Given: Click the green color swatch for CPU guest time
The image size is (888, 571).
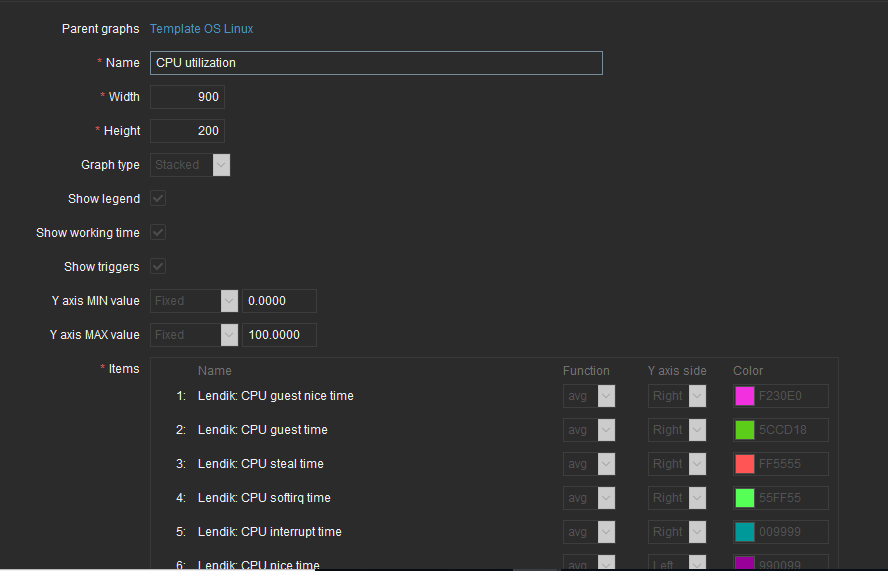Looking at the screenshot, I should (x=745, y=430).
